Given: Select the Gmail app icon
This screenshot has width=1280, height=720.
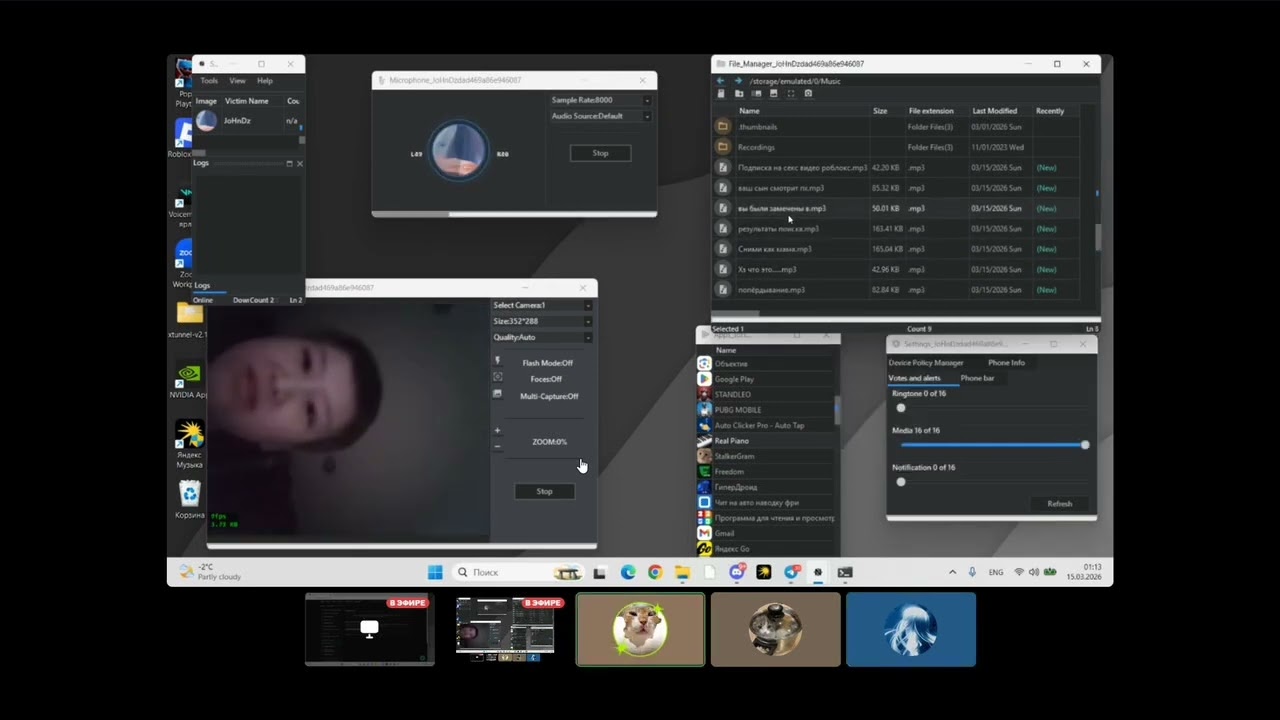Looking at the screenshot, I should pyautogui.click(x=704, y=533).
